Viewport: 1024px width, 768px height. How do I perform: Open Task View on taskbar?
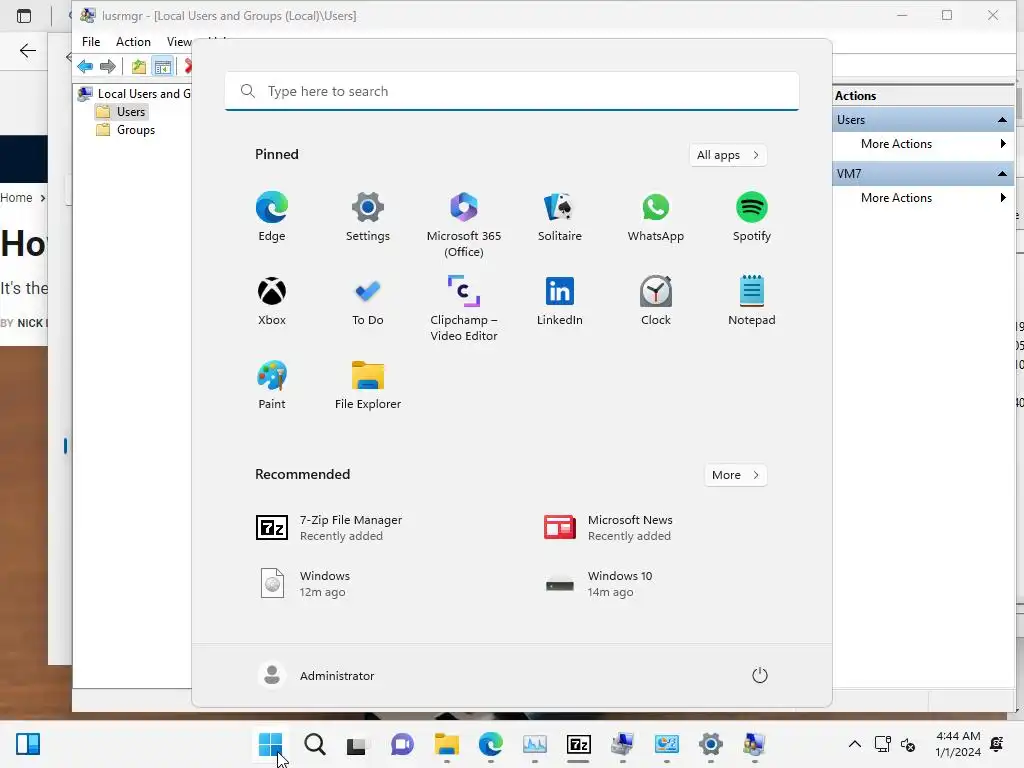[358, 744]
